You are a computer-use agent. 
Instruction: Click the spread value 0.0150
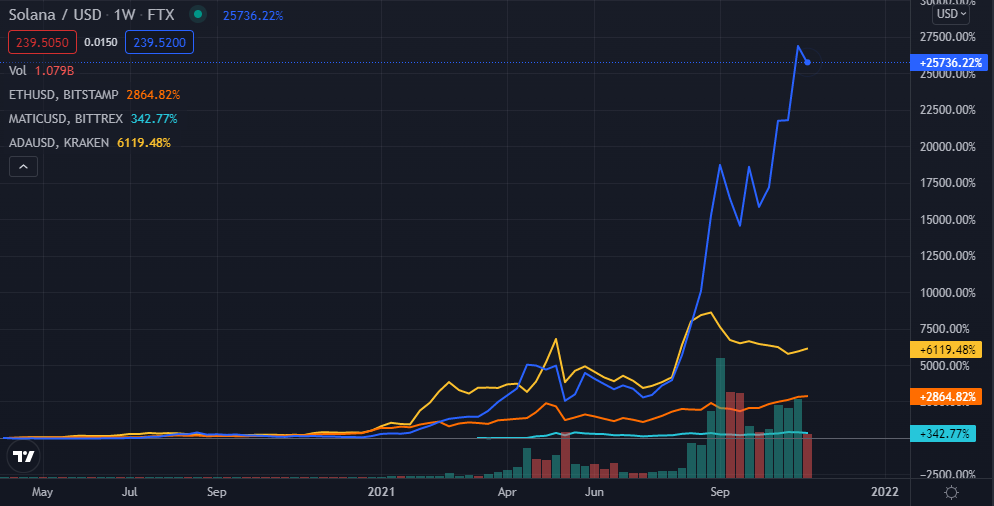point(101,42)
